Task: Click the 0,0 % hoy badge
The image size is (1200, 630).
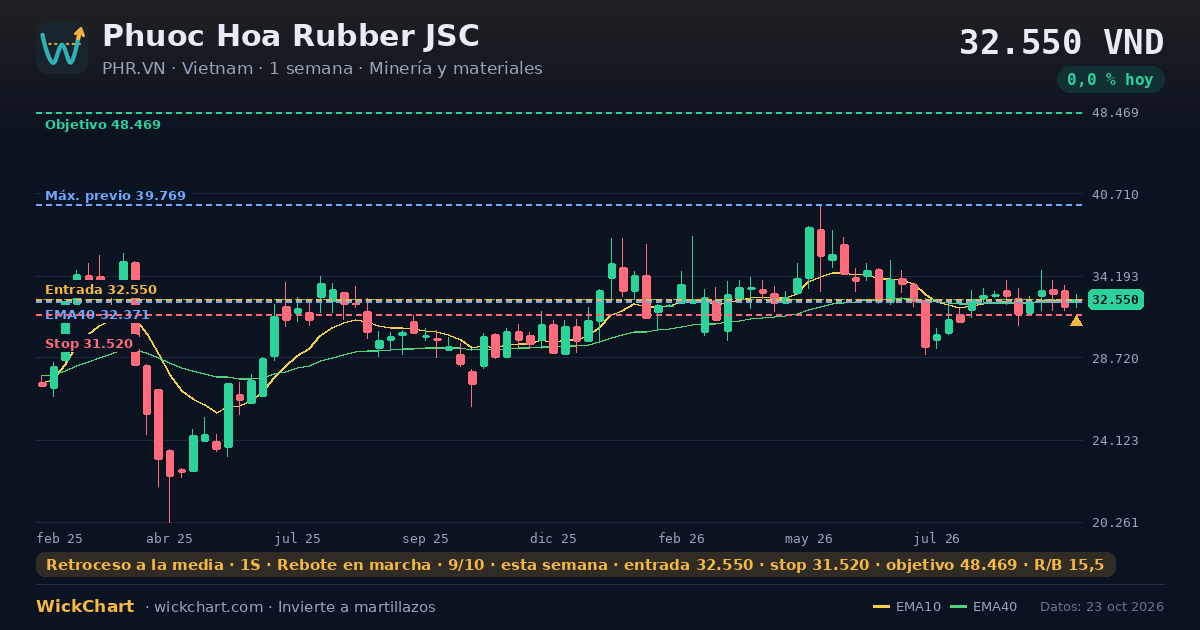Action: pos(1110,79)
